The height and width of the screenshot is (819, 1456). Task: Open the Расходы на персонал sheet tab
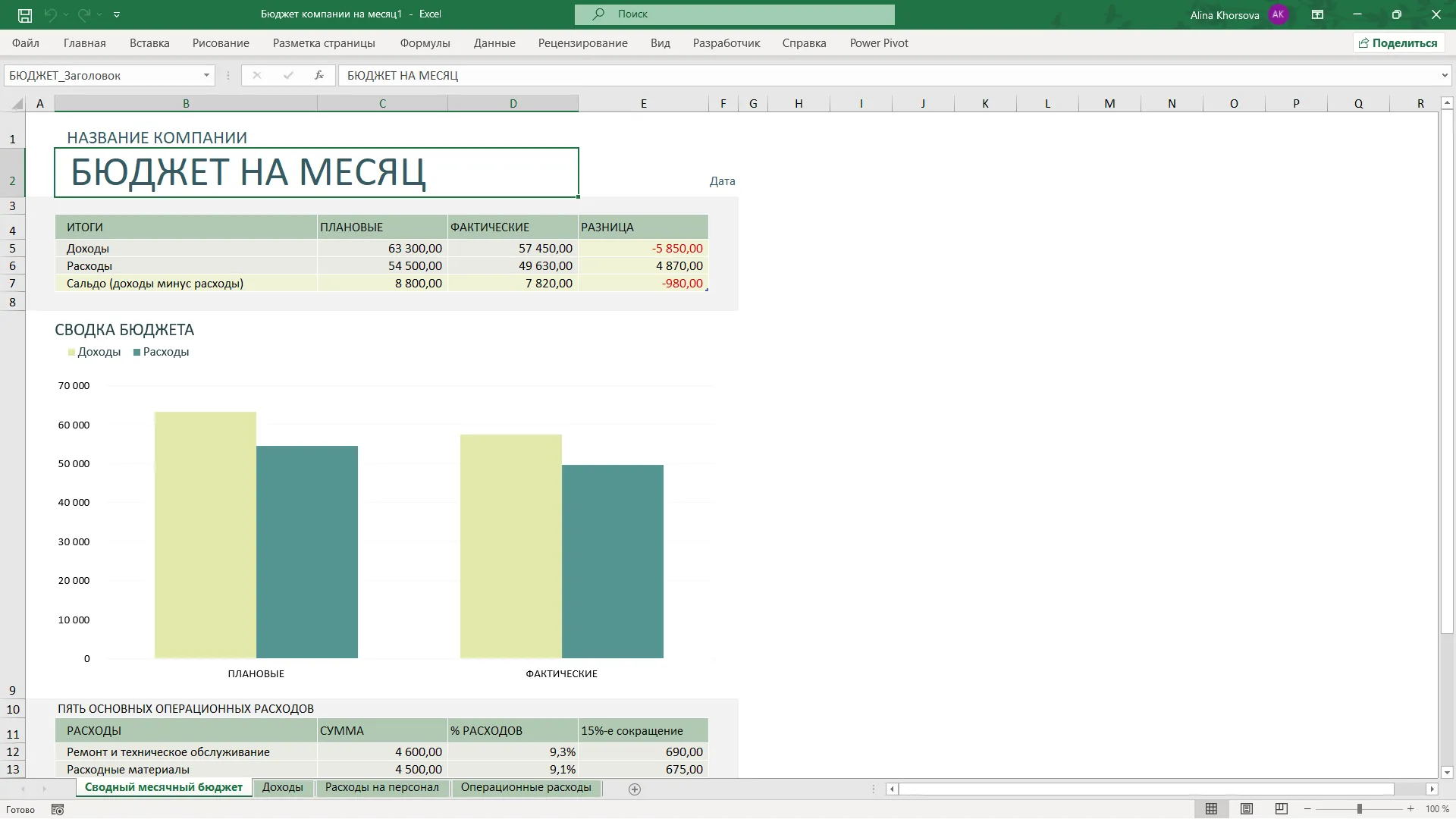(x=382, y=787)
